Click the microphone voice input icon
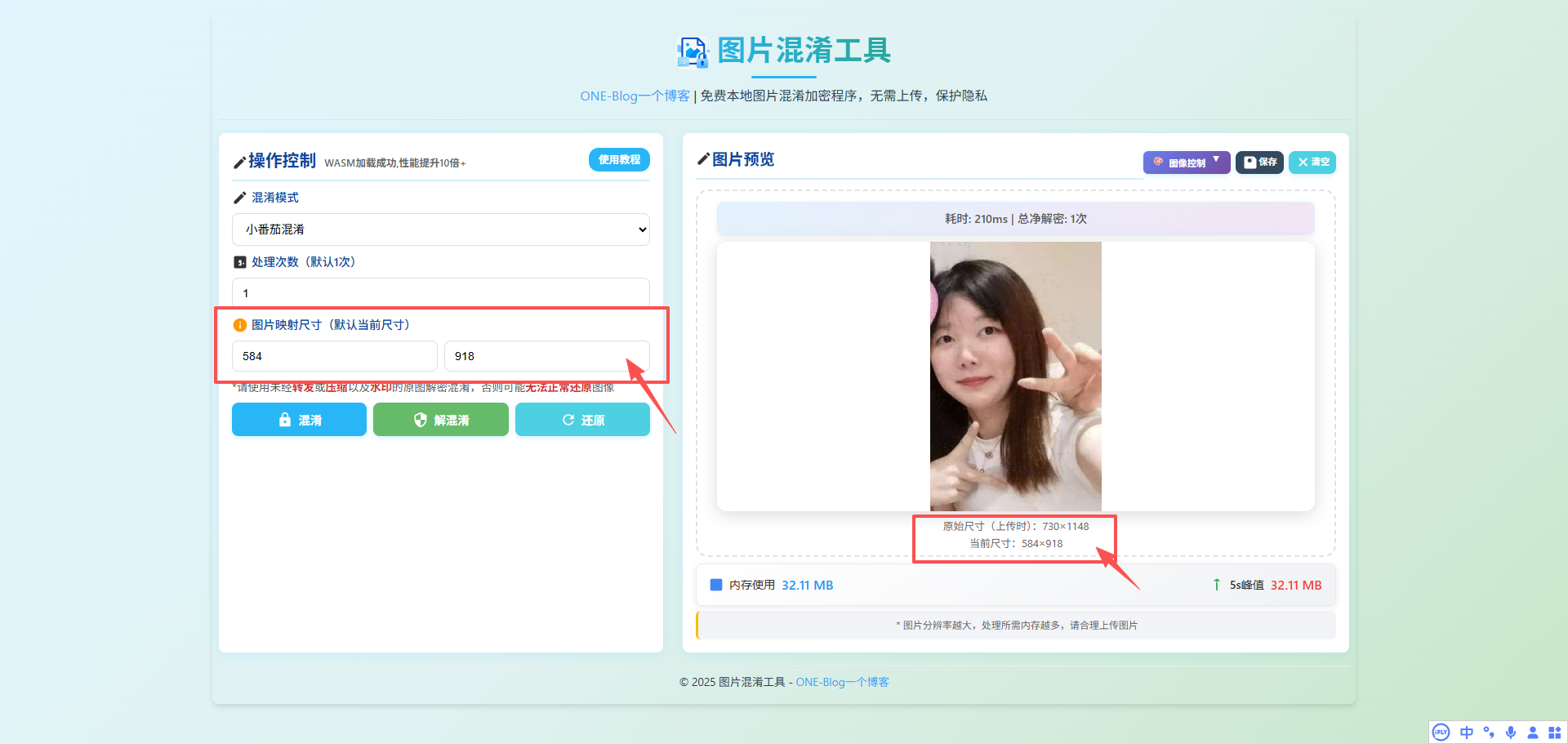This screenshot has height=744, width=1568. pos(1511,733)
